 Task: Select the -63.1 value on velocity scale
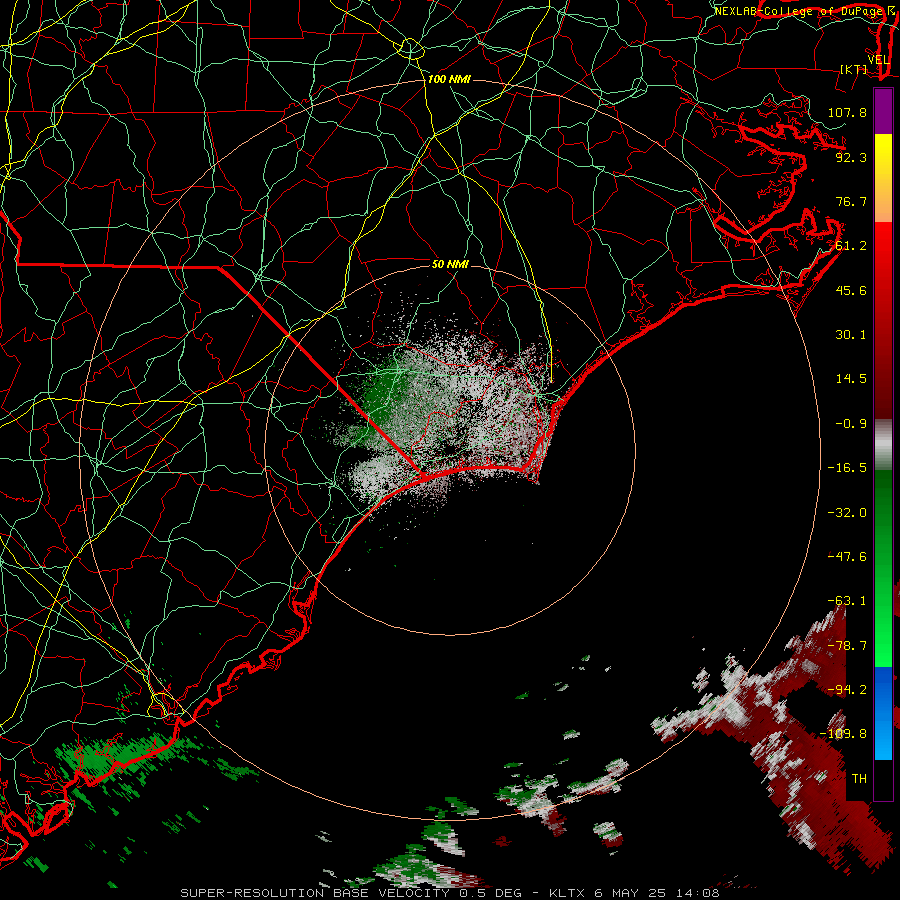(847, 601)
